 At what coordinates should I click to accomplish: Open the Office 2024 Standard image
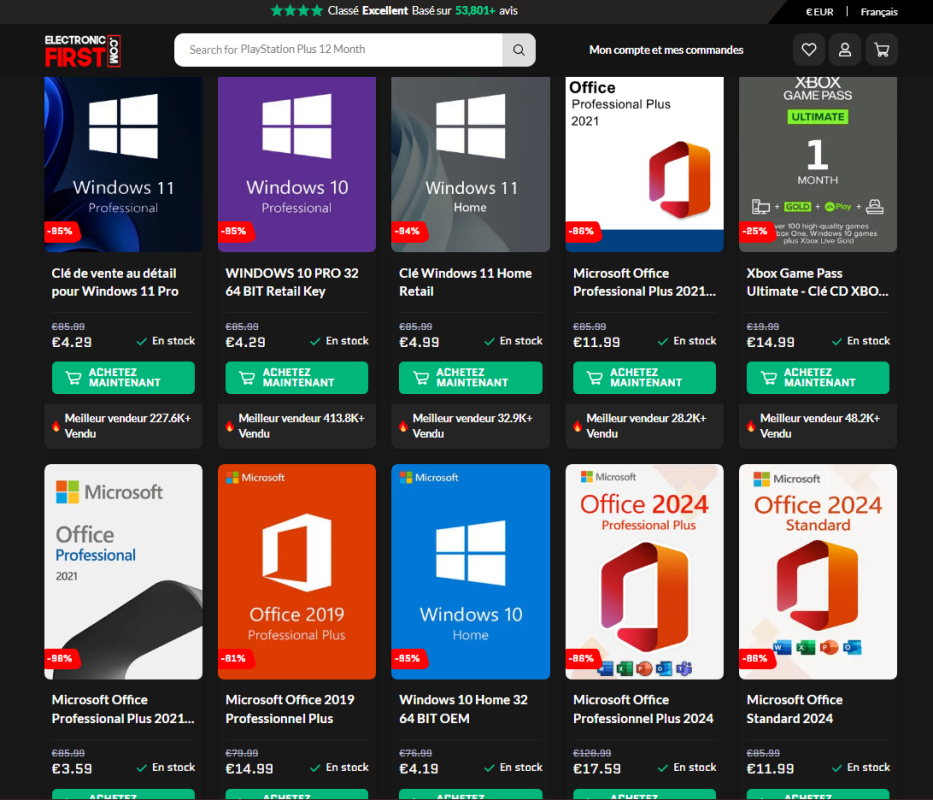pos(818,571)
